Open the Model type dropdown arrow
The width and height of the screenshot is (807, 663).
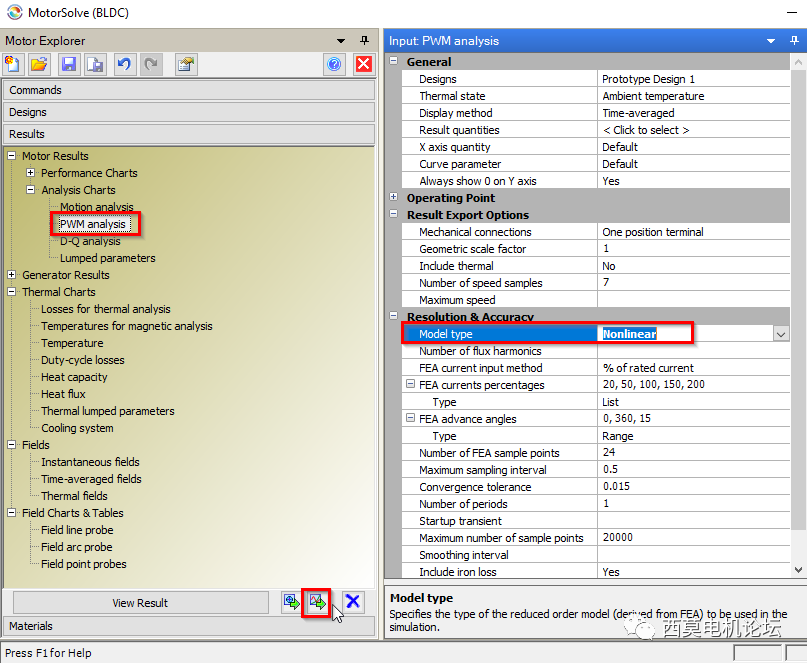(781, 334)
